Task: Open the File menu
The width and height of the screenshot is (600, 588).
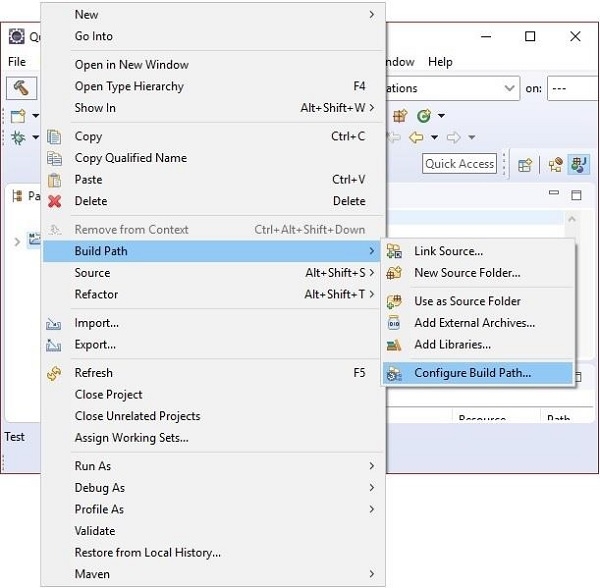Action: coord(17,62)
